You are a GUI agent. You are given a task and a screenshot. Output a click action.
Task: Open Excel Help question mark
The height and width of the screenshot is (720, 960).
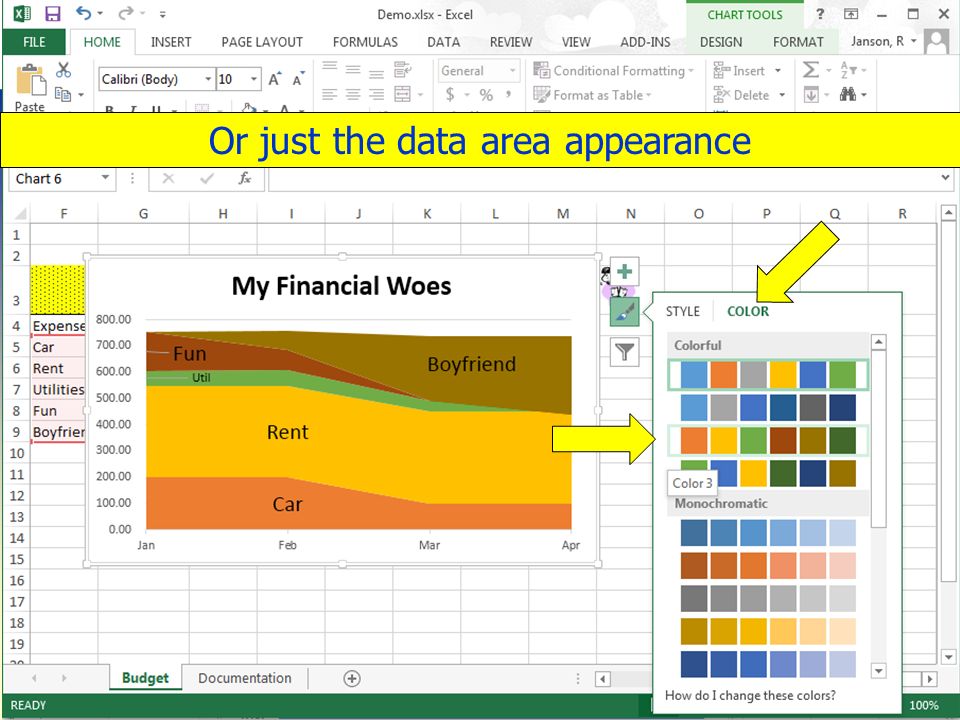click(820, 13)
